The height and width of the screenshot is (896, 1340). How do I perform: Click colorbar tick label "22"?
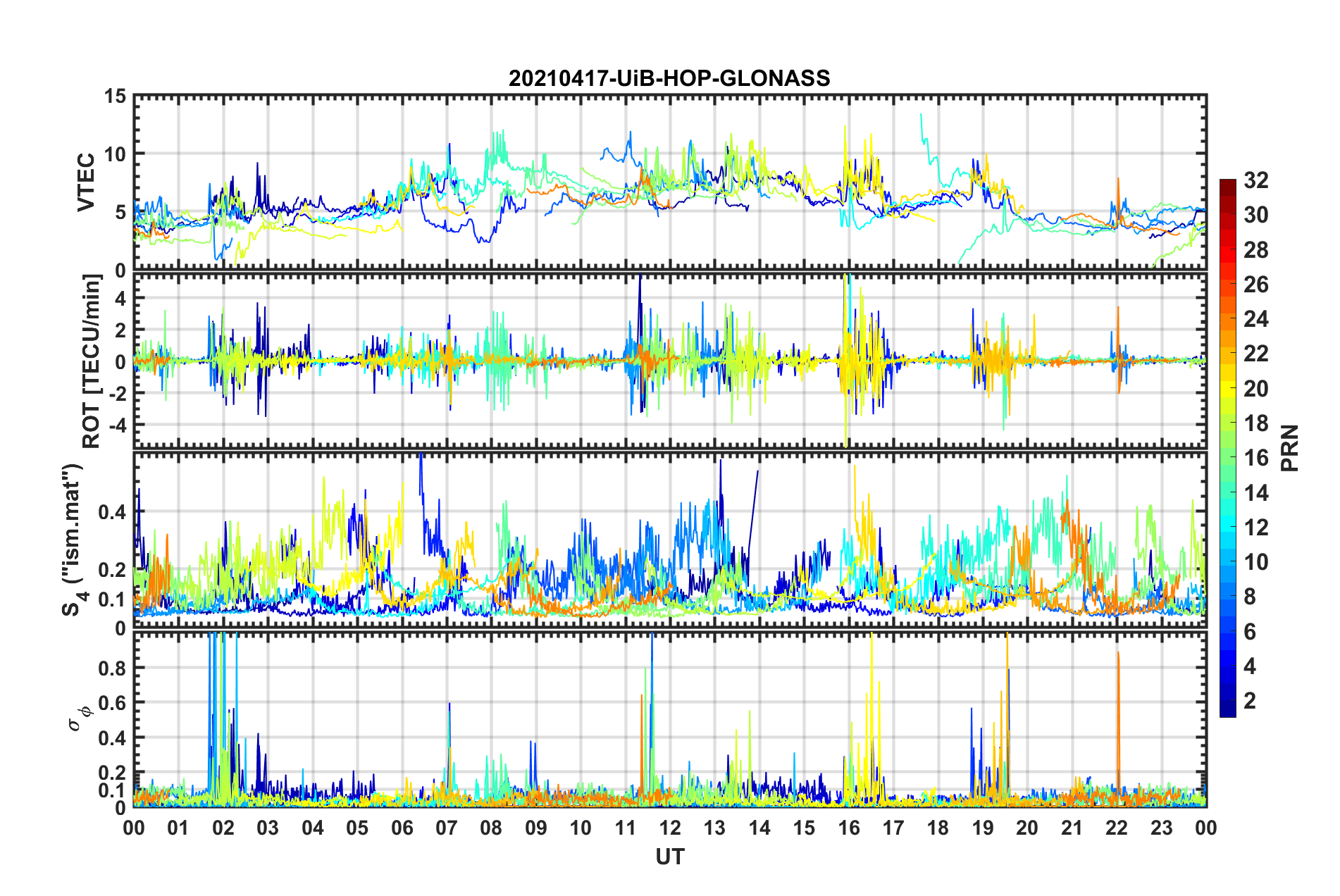point(1255,354)
